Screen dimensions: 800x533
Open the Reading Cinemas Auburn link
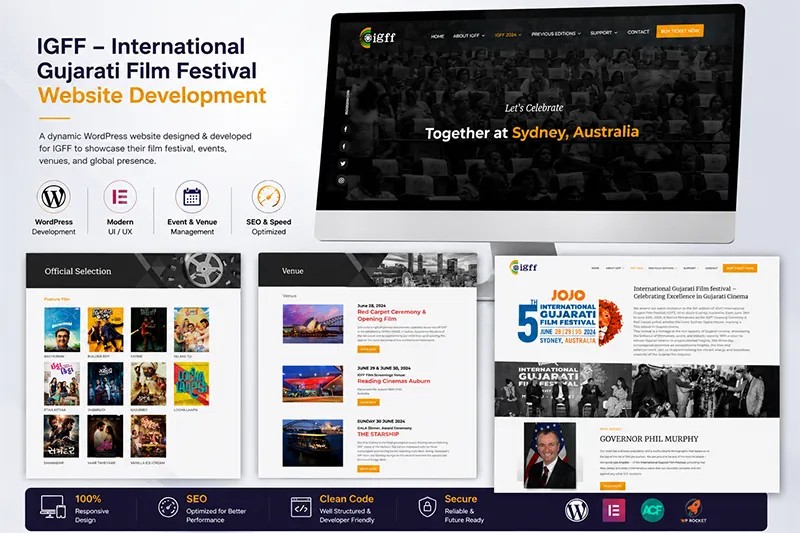coord(393,381)
